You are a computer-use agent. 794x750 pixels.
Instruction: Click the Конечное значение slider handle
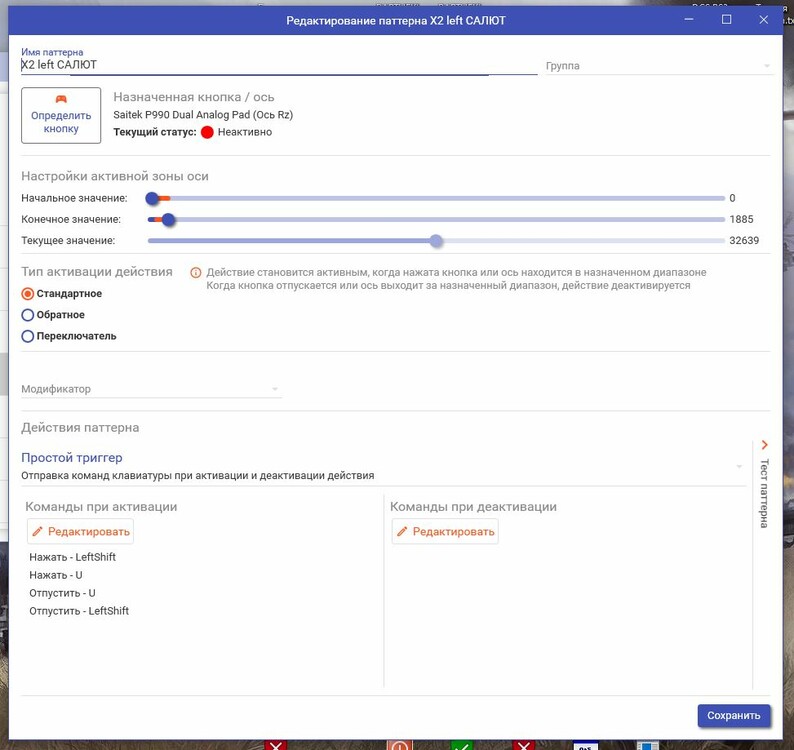(x=169, y=220)
